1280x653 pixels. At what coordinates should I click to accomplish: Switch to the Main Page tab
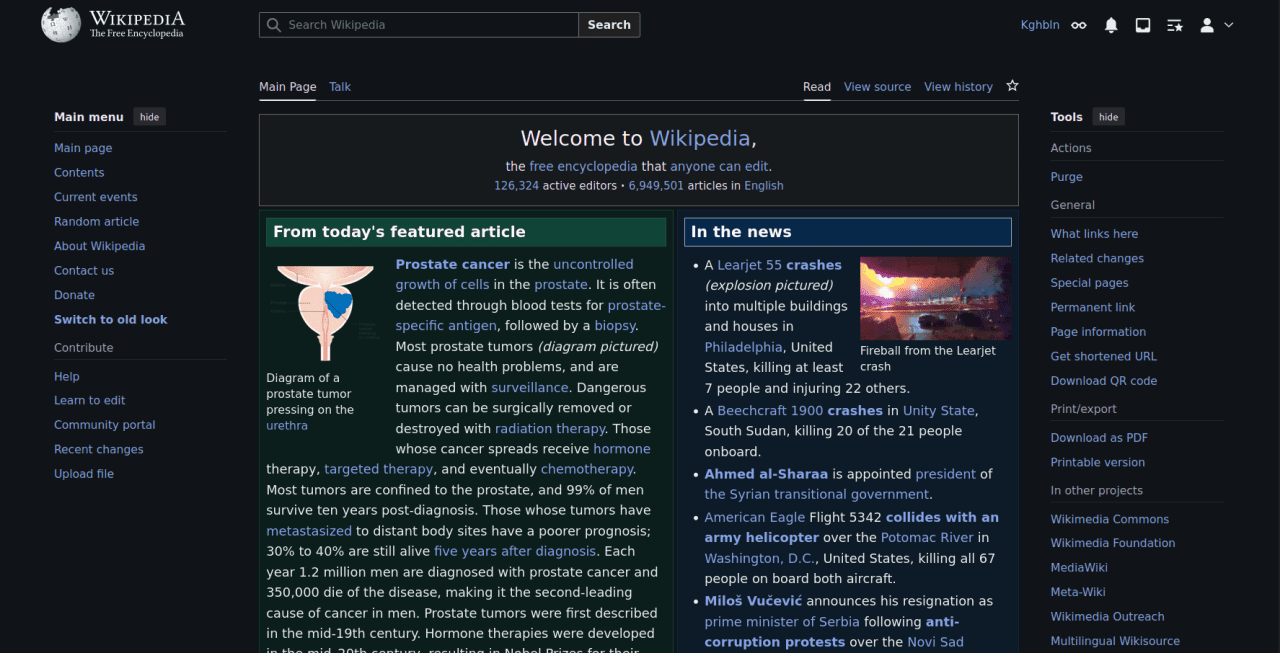coord(288,87)
